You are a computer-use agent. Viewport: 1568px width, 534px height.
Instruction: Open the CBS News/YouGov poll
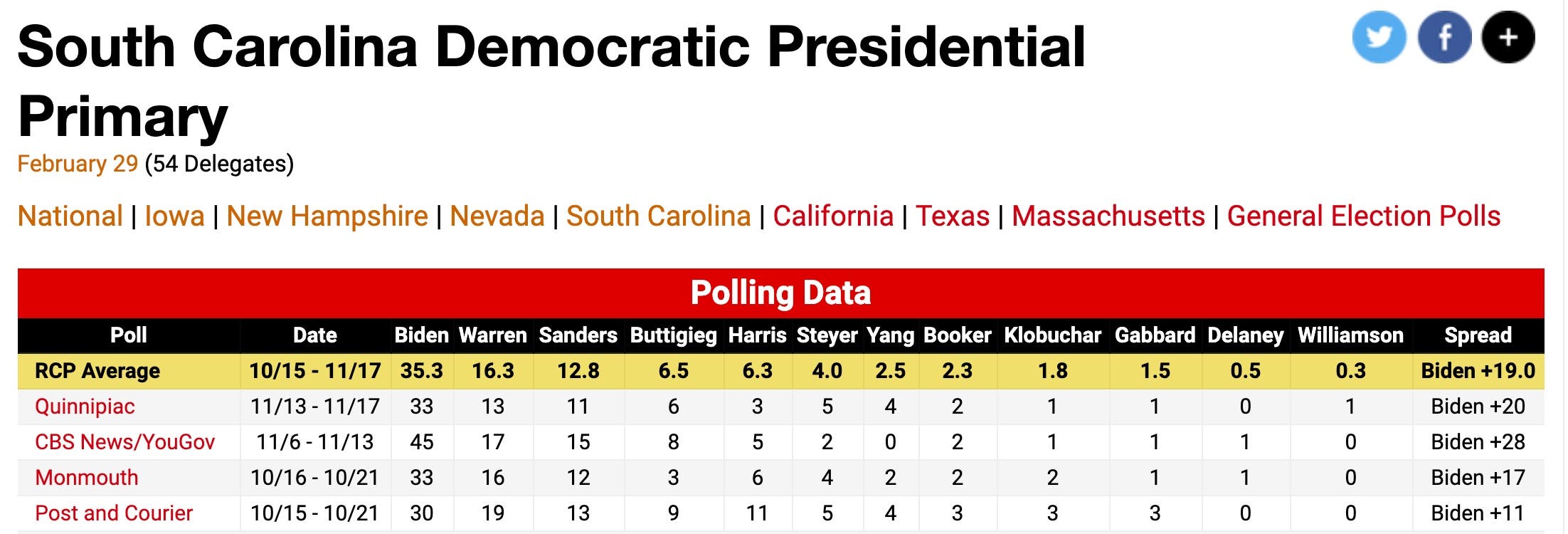click(125, 442)
